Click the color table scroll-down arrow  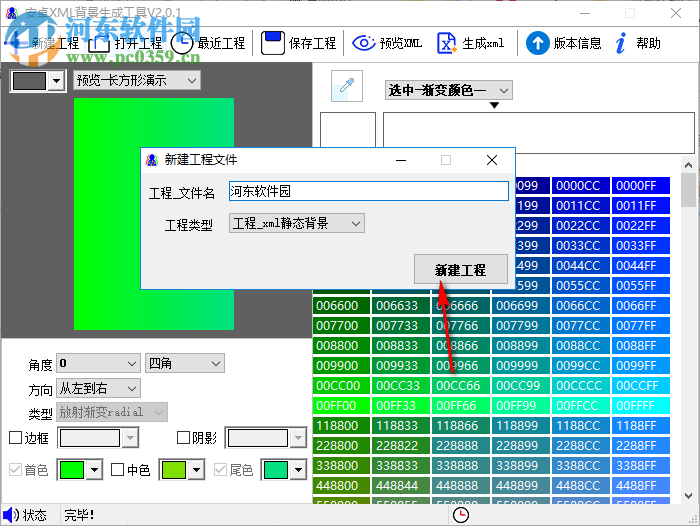click(x=688, y=496)
